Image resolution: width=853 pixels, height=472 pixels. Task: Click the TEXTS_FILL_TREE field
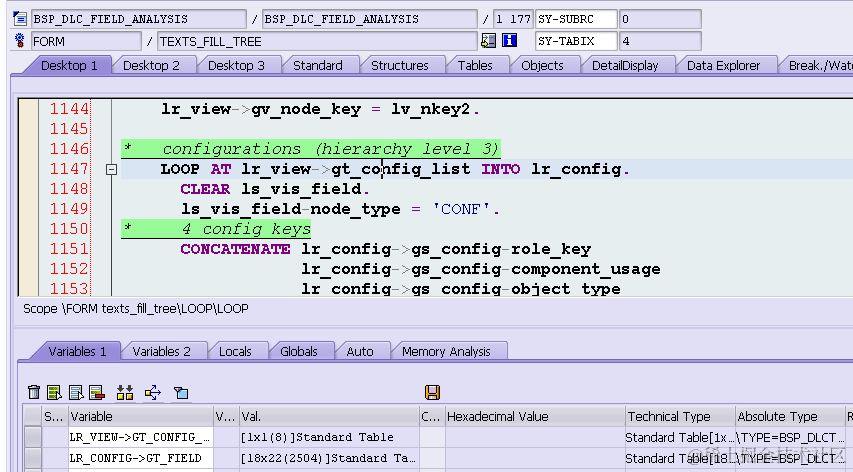[317, 41]
